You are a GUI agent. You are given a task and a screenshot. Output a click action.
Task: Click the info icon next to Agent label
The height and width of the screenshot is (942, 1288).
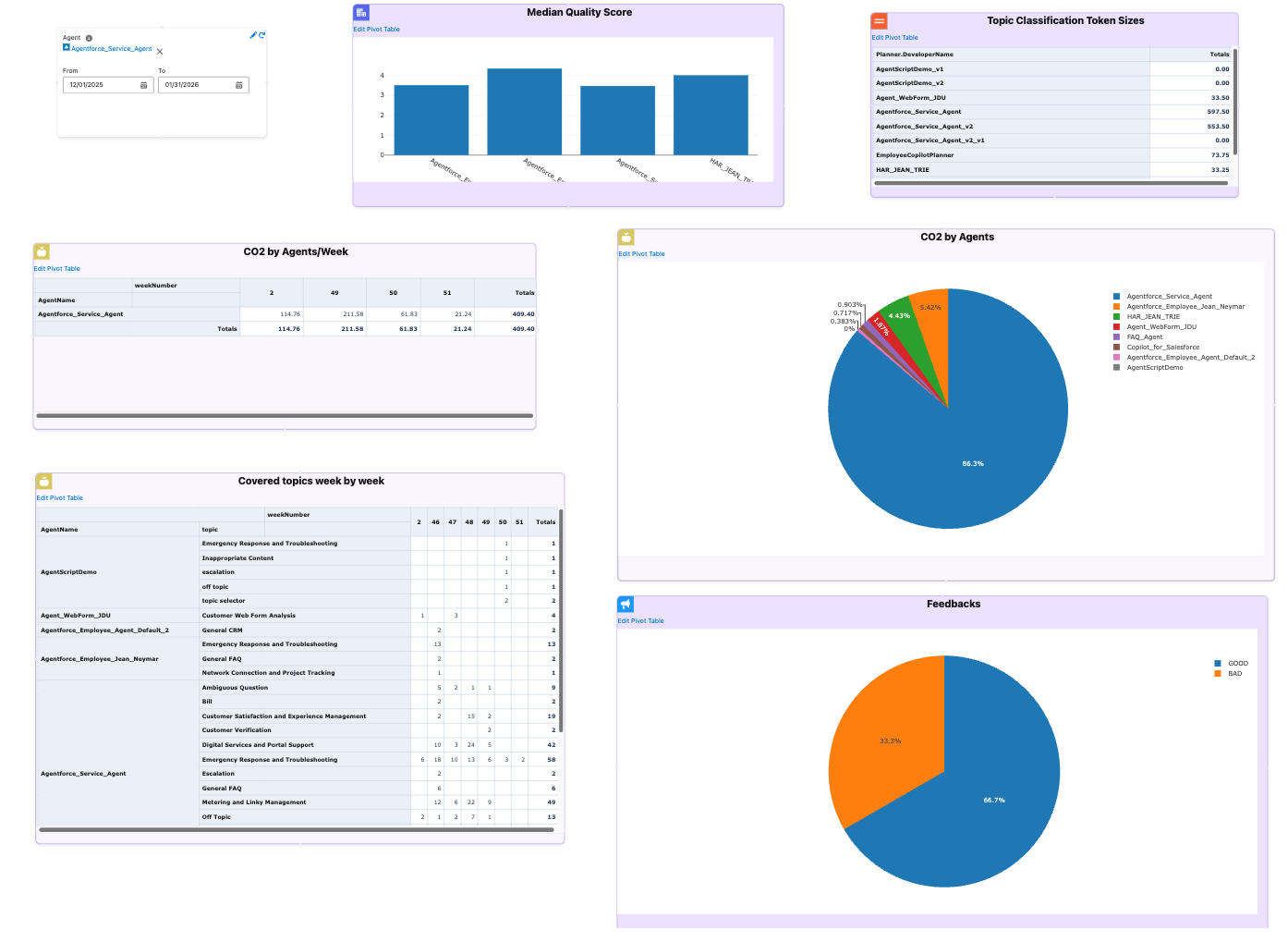click(x=88, y=38)
